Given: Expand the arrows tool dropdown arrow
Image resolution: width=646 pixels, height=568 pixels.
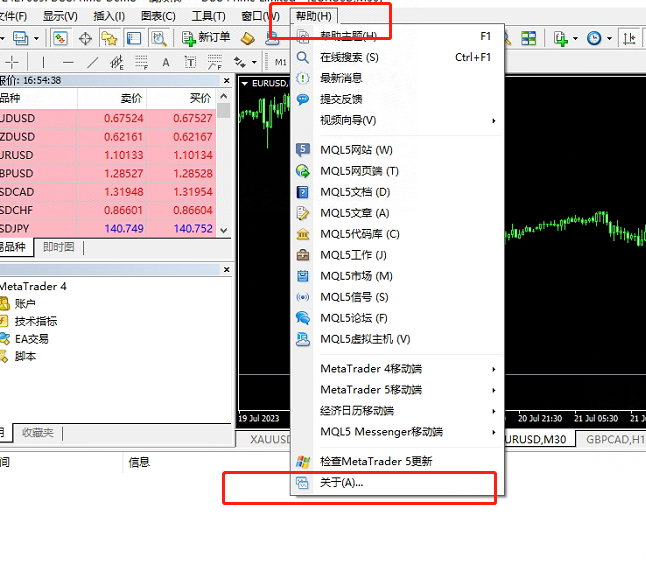Looking at the screenshot, I should tap(254, 62).
